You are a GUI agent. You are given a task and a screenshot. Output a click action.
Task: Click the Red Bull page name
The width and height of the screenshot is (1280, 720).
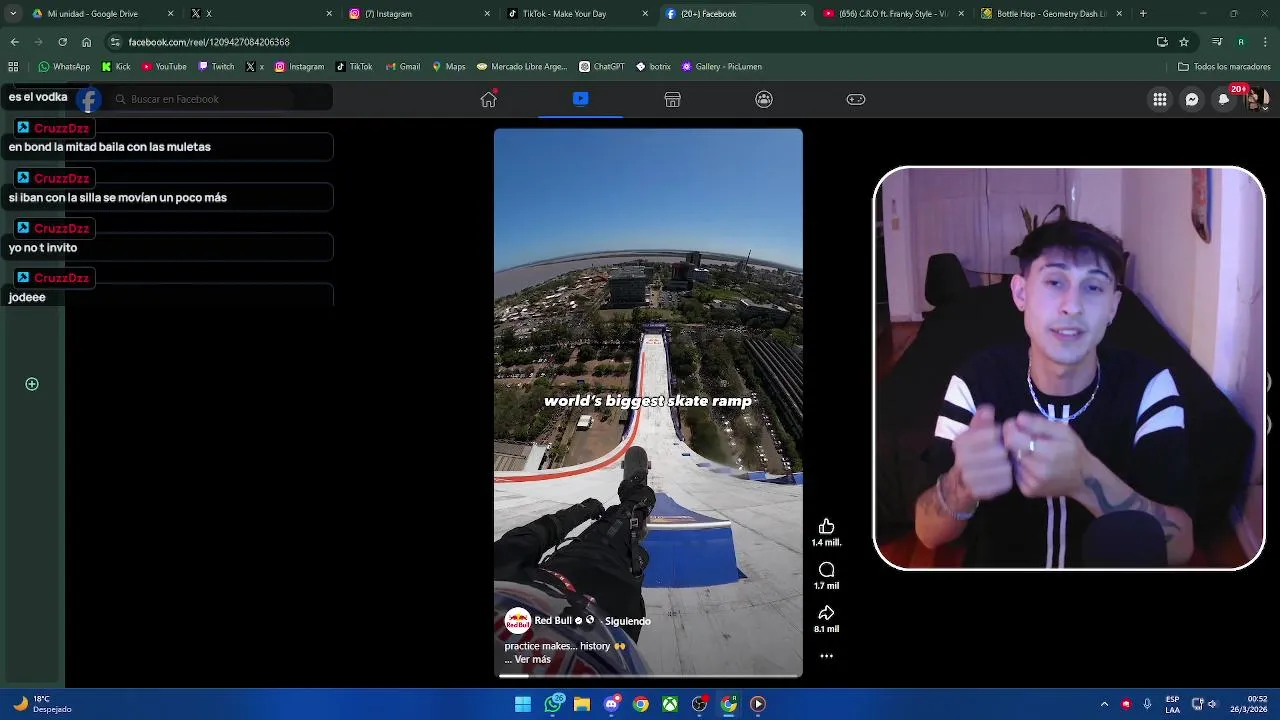coord(553,621)
